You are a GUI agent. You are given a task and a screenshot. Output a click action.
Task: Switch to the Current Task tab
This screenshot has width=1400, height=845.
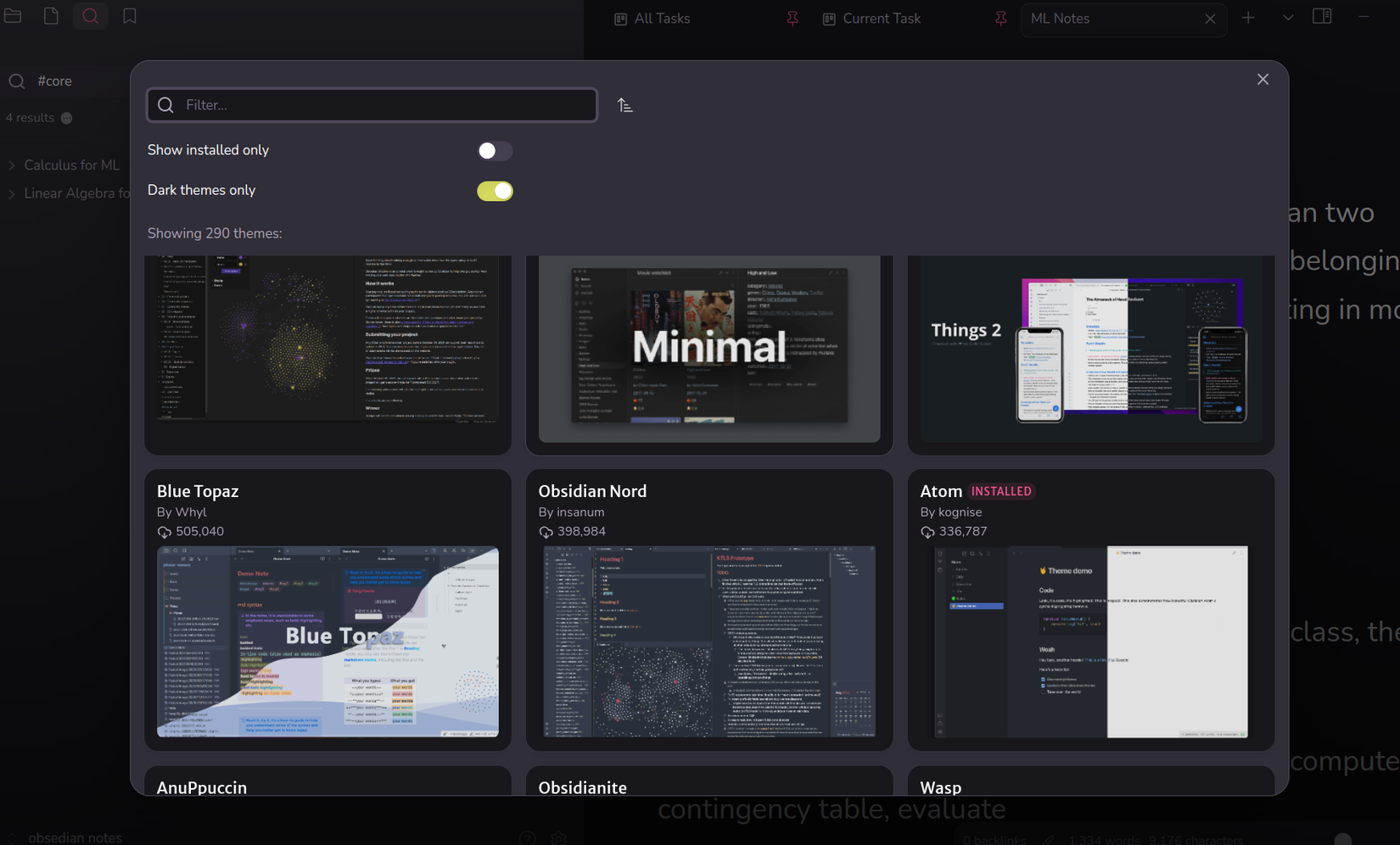pos(882,18)
